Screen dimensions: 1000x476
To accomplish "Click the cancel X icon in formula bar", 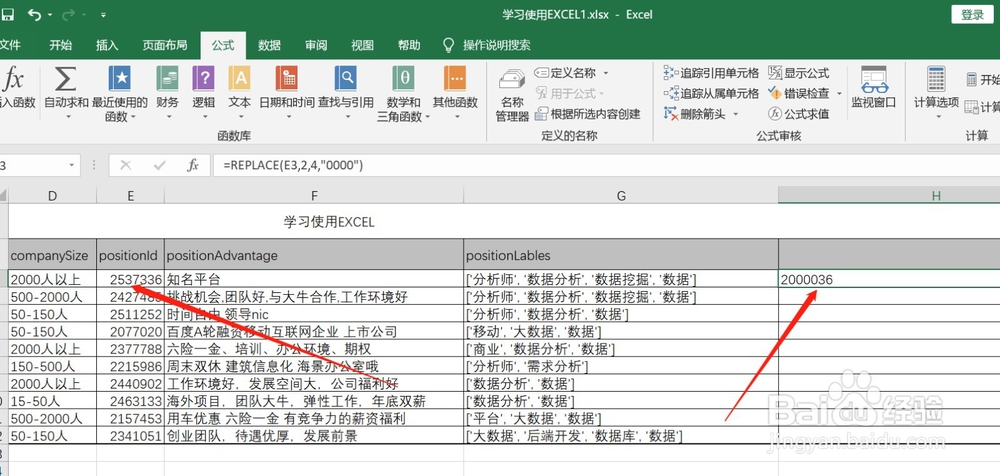I will click(x=126, y=166).
